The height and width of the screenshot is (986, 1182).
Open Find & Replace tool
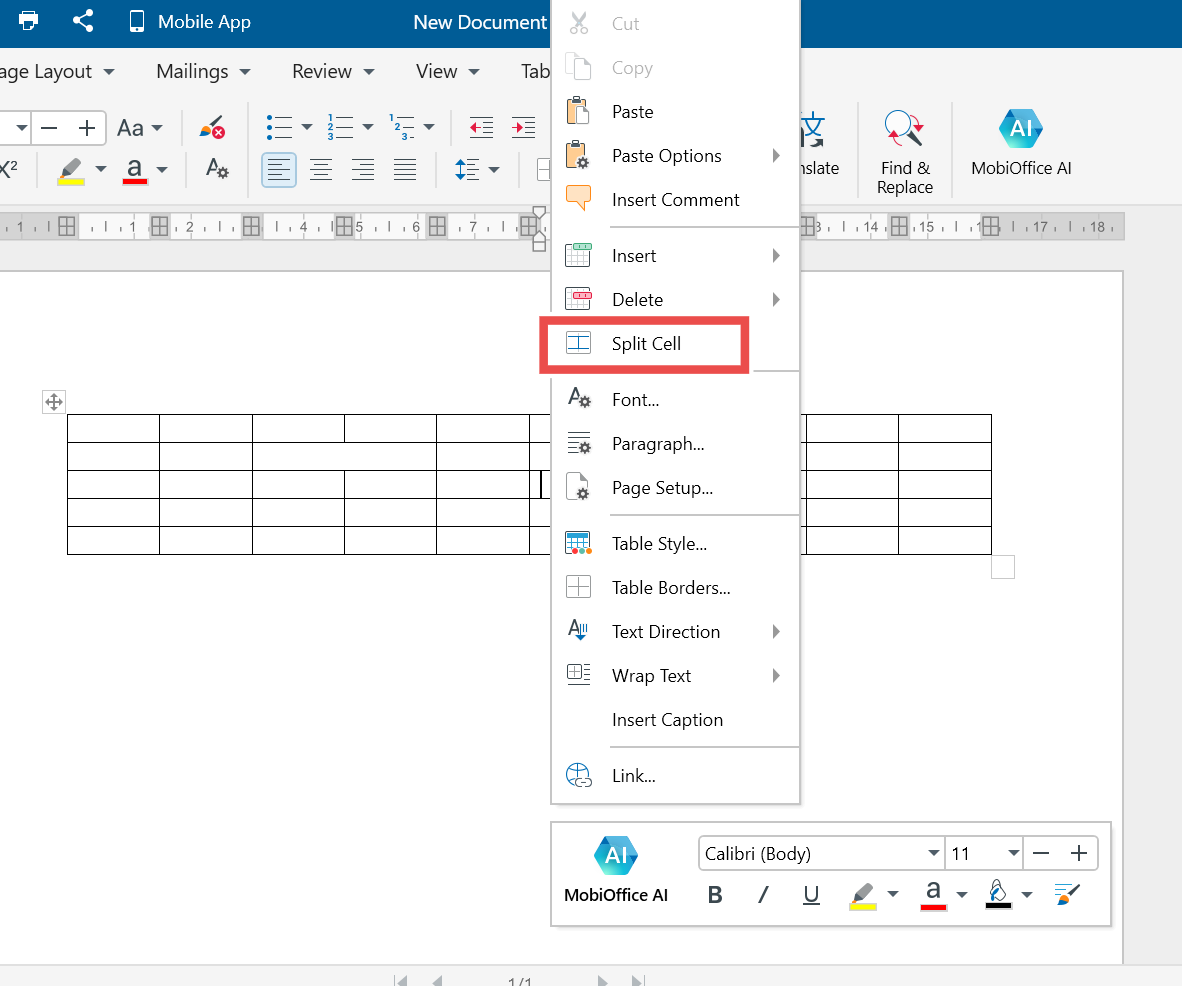point(905,152)
